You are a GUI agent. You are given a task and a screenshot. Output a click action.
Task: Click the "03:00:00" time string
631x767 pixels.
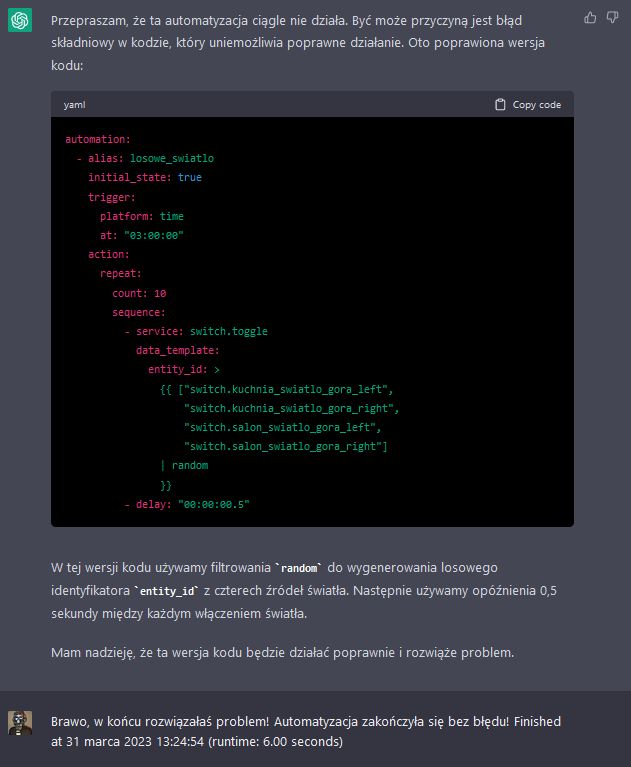[153, 235]
